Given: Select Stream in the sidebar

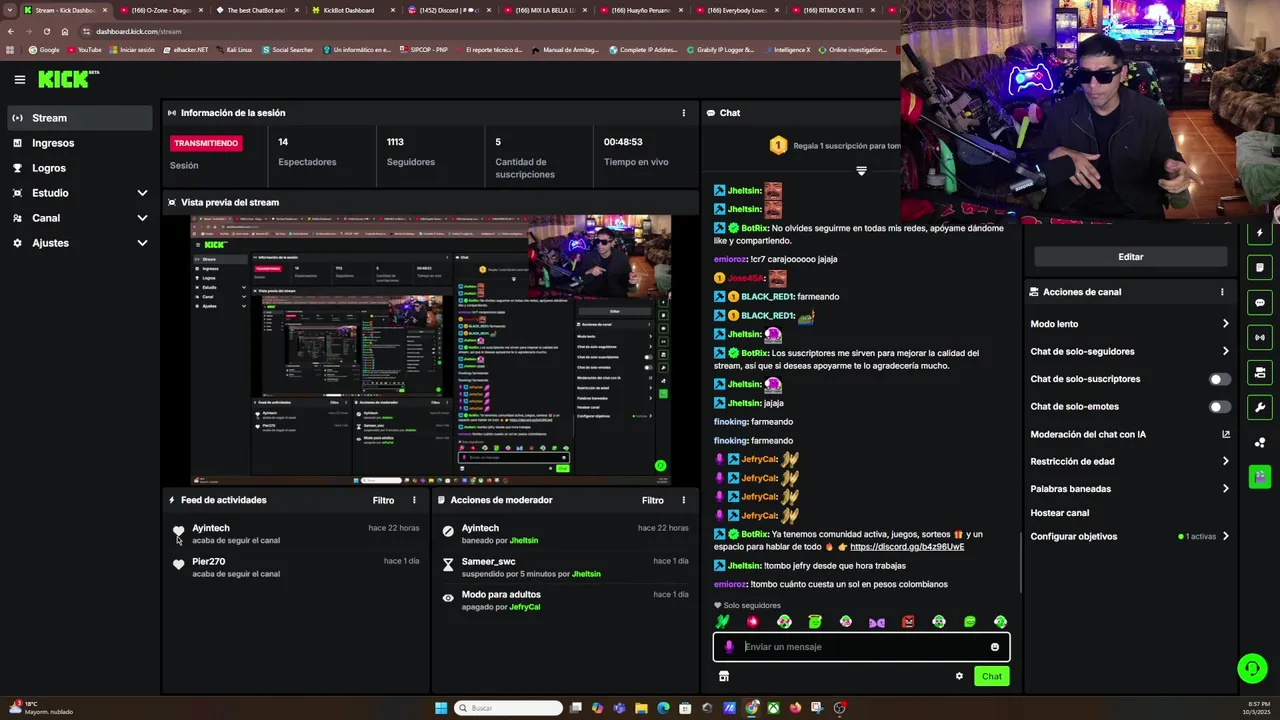Looking at the screenshot, I should (80, 118).
